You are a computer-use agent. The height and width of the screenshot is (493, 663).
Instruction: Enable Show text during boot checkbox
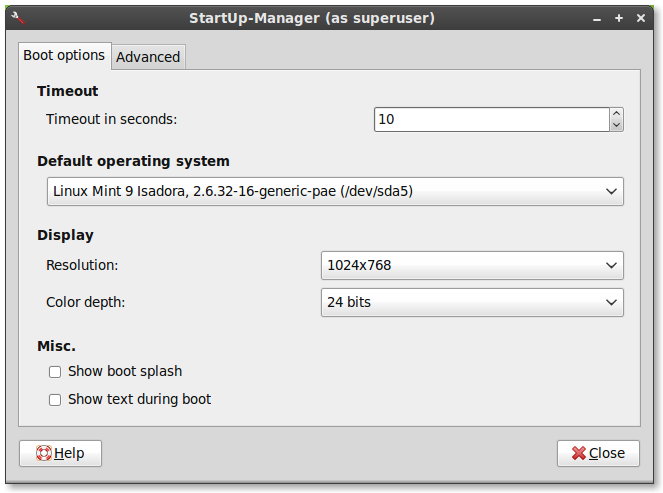(55, 400)
